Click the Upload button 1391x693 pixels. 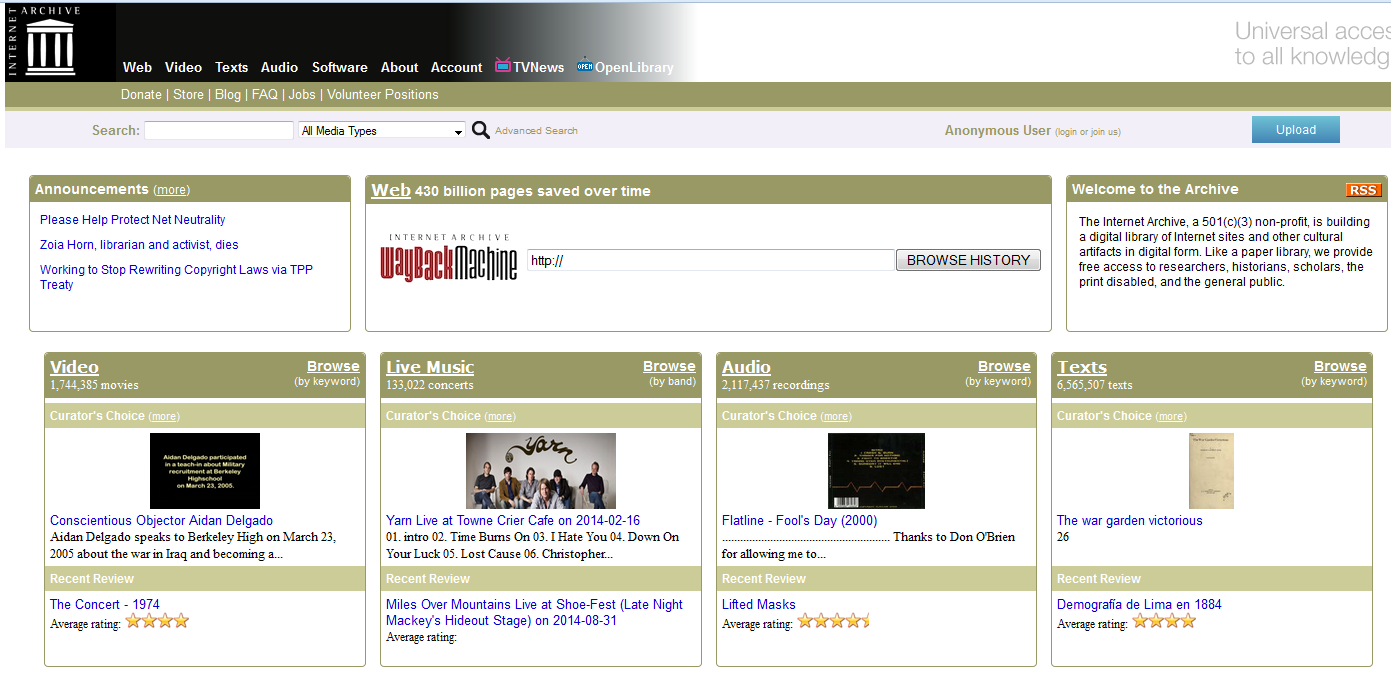pyautogui.click(x=1295, y=130)
